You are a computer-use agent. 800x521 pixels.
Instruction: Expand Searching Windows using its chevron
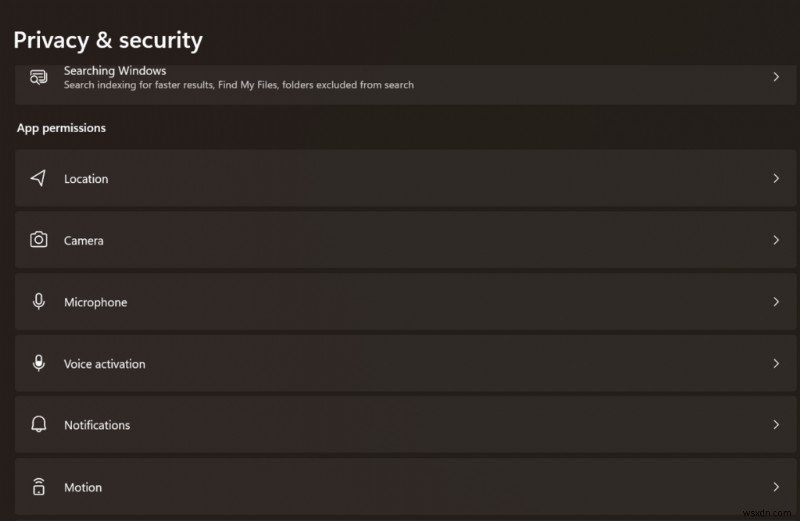776,77
